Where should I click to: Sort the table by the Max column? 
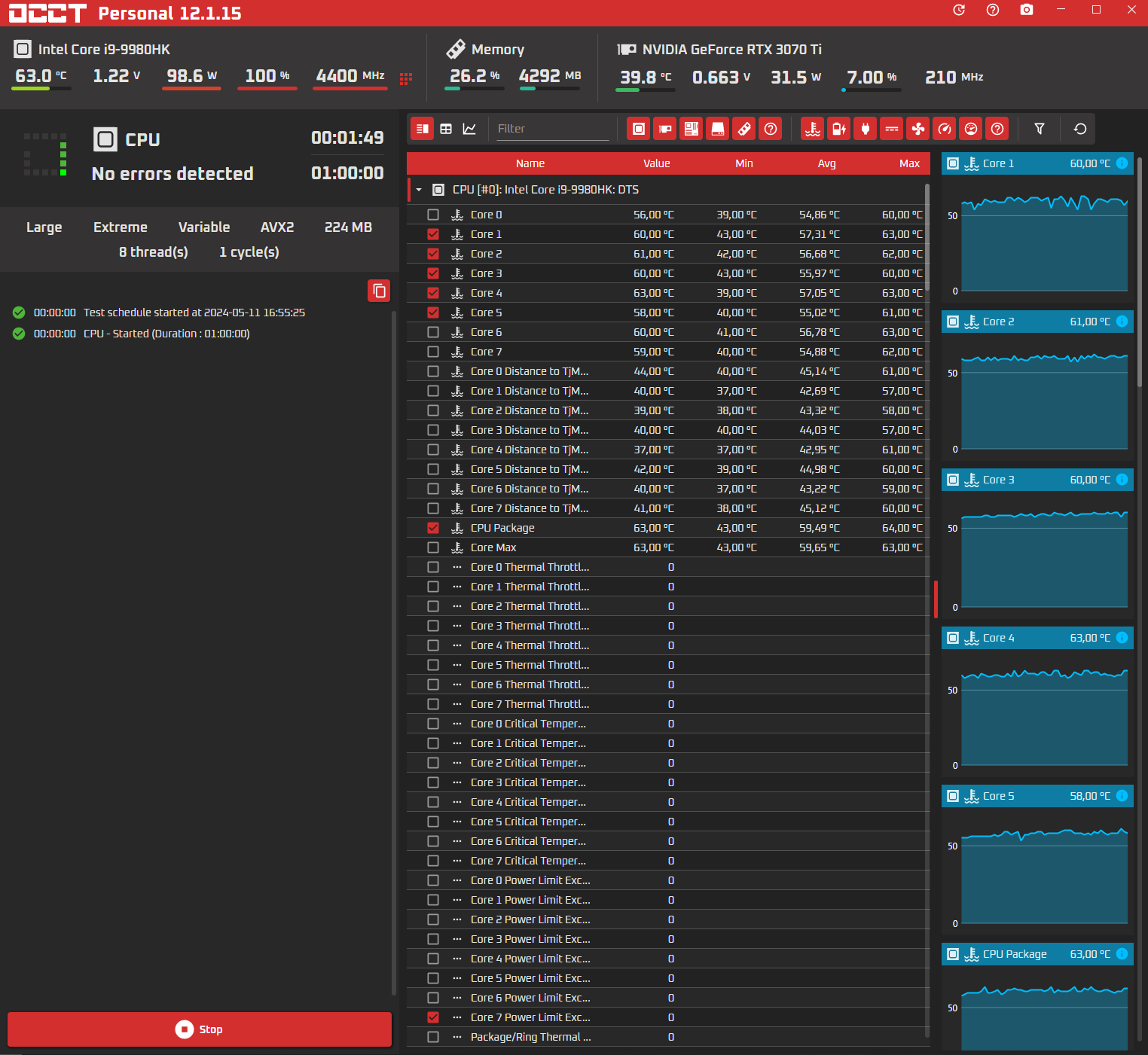910,163
